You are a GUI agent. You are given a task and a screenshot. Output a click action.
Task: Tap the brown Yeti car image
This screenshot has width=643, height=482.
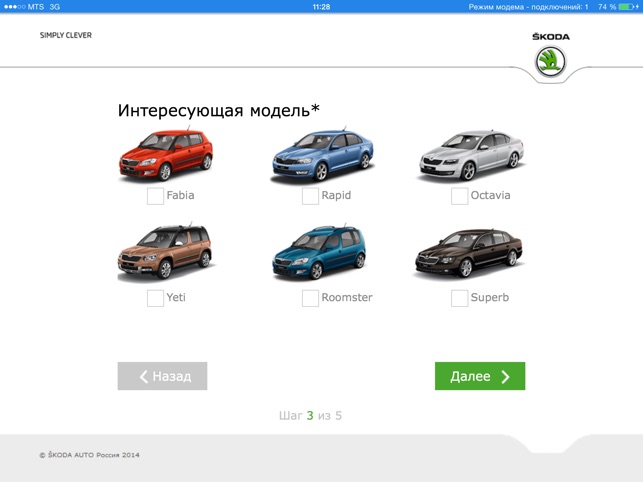click(x=165, y=252)
